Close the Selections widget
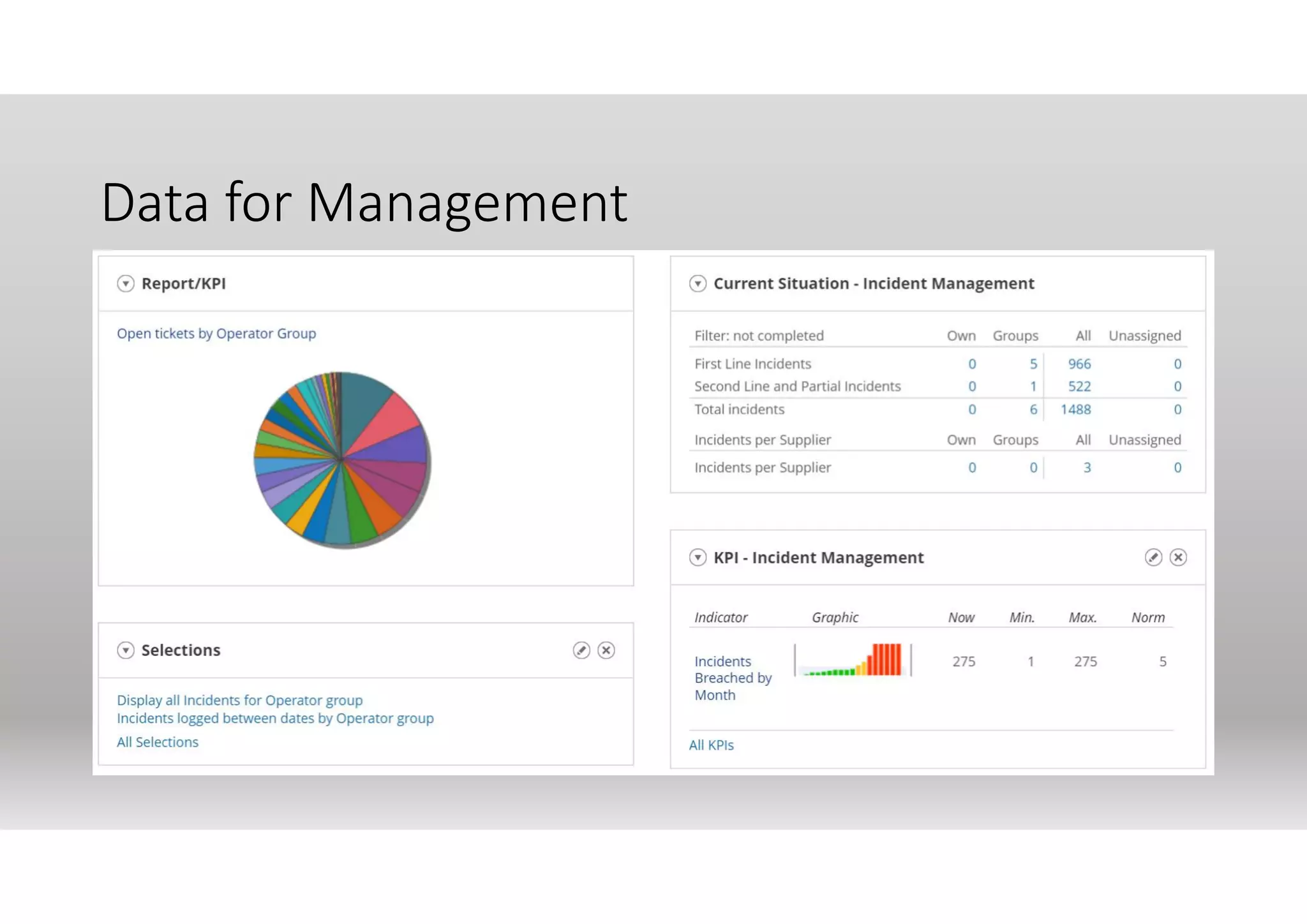 click(606, 650)
